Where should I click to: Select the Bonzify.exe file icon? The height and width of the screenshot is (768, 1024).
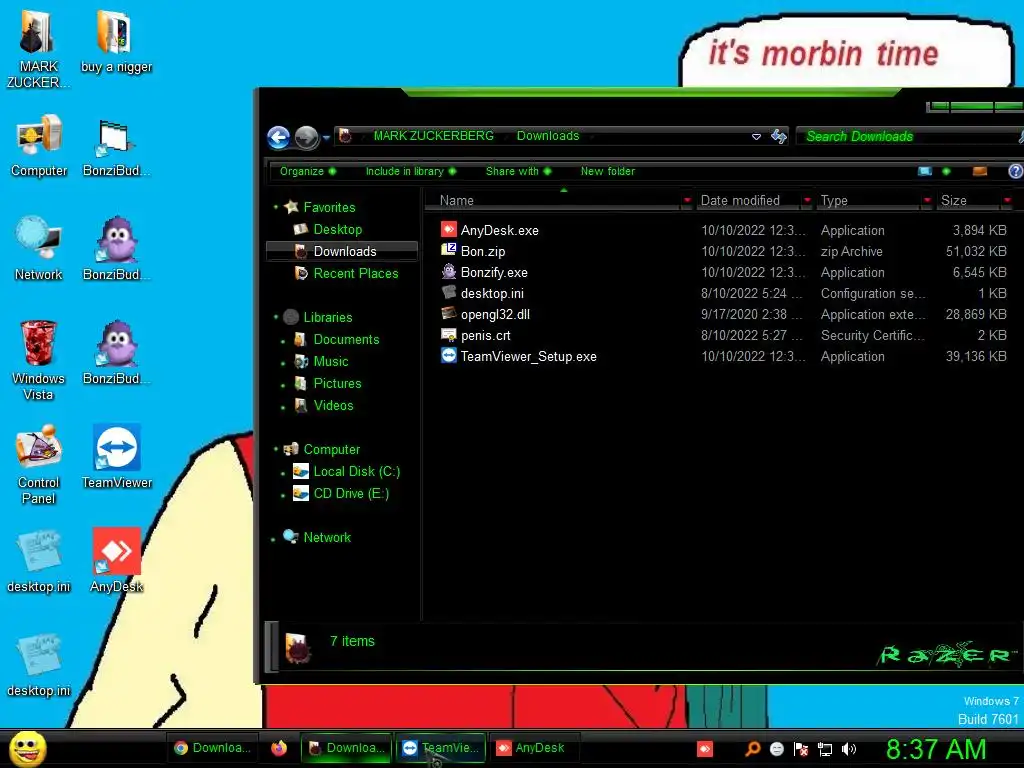point(449,272)
